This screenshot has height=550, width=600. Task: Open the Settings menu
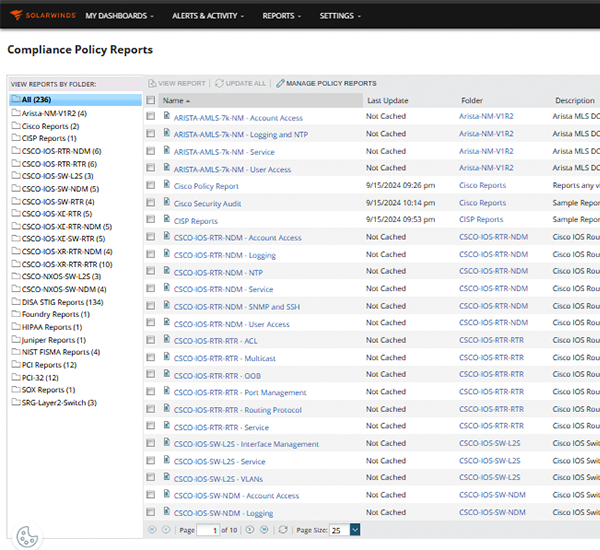click(340, 16)
